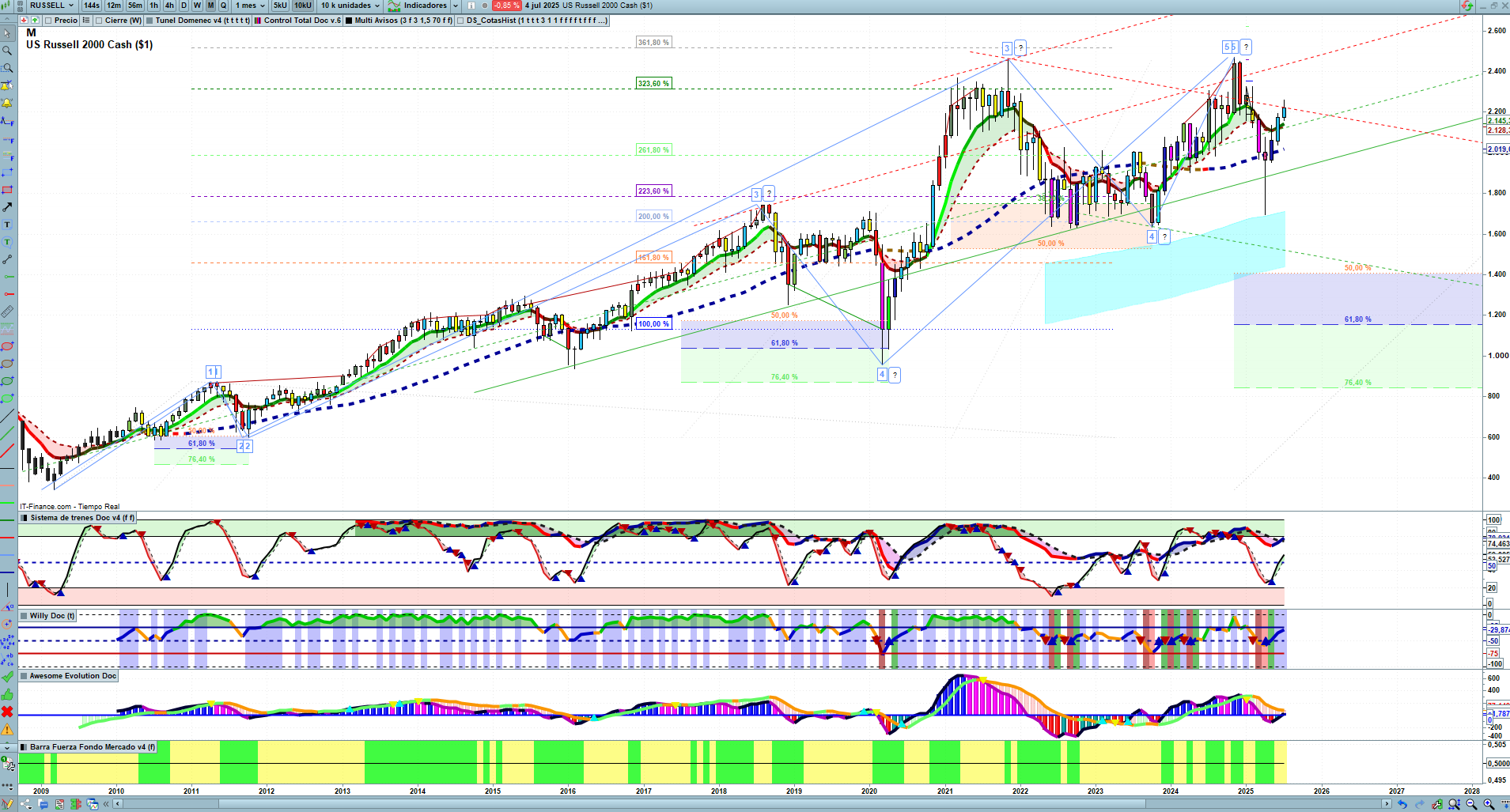The image size is (1510, 812).
Task: Toggle Willy Doc panel square
Action: 25,616
